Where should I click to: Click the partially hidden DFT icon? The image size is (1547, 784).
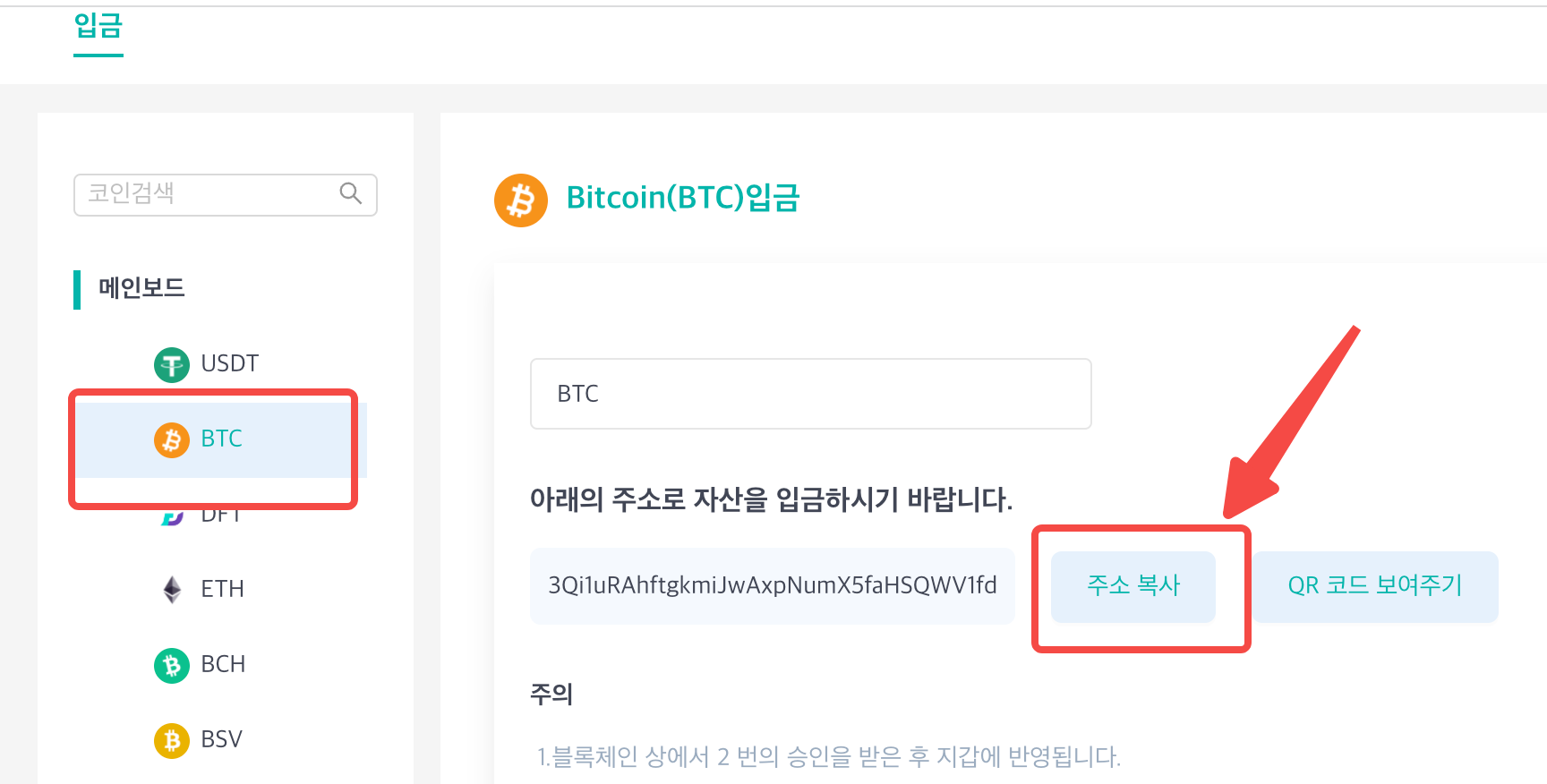pos(172,517)
